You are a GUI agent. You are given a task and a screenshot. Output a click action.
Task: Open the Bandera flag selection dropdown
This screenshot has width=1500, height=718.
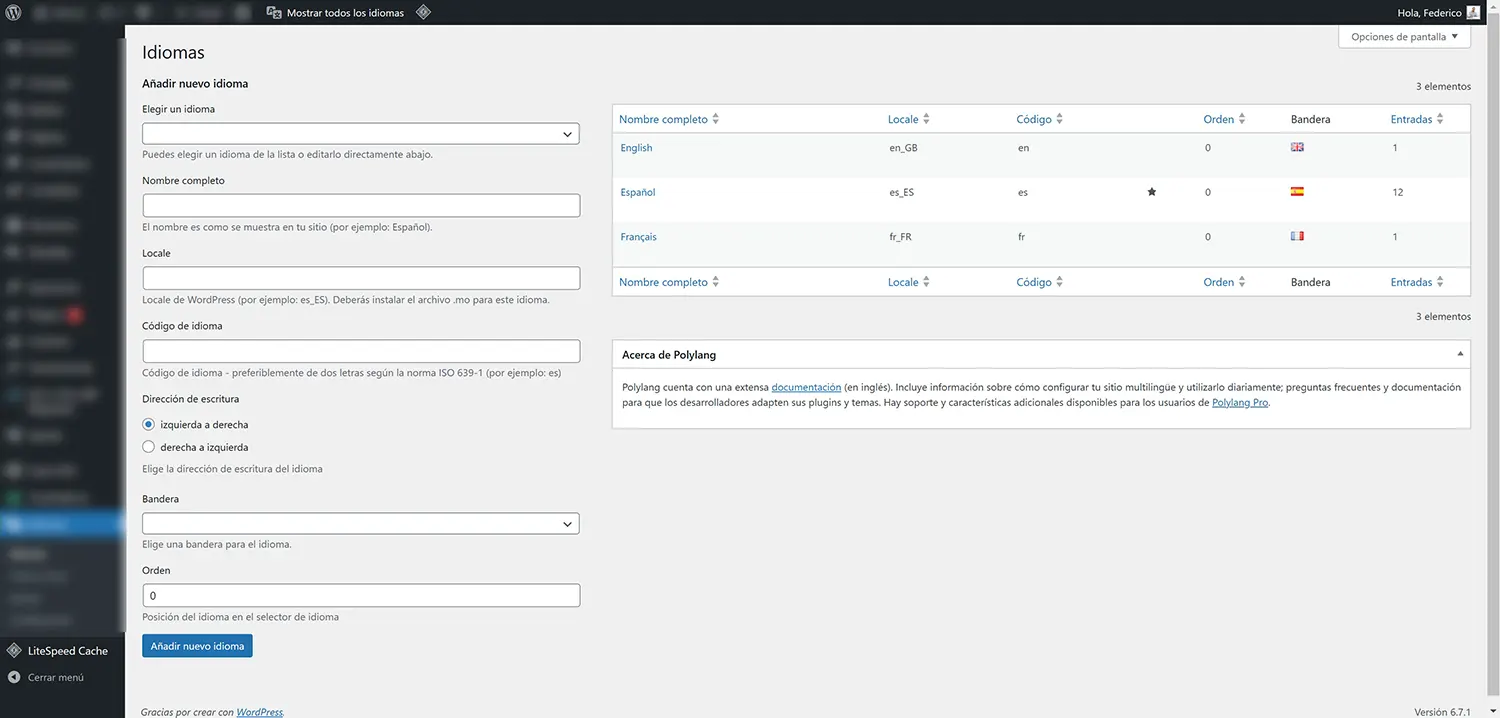(x=360, y=523)
